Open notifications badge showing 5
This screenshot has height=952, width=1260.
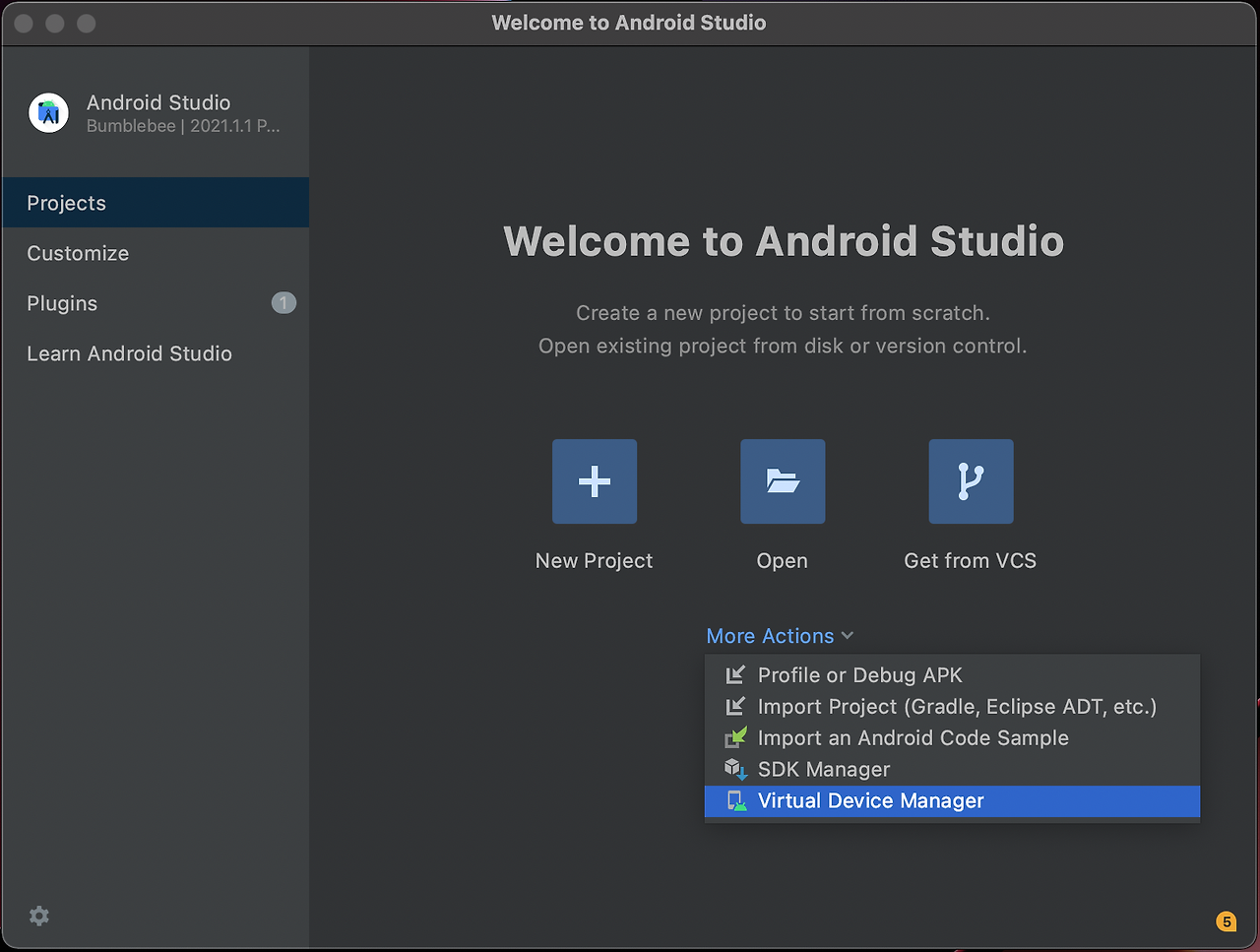tap(1226, 921)
